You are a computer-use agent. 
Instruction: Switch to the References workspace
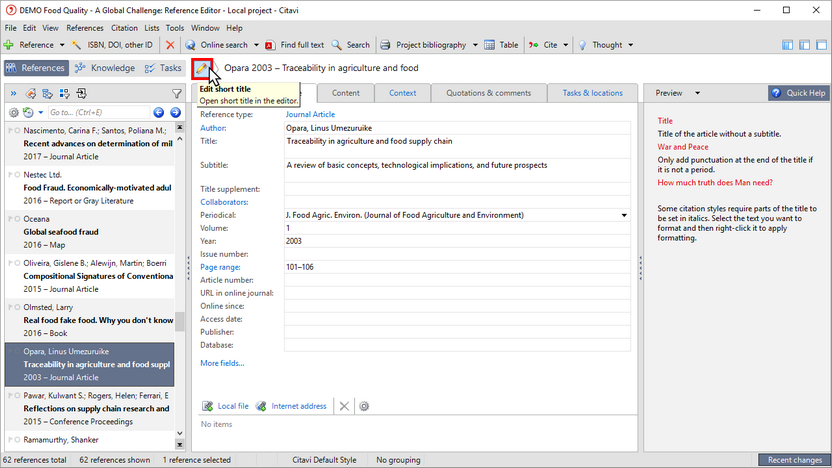(36, 68)
